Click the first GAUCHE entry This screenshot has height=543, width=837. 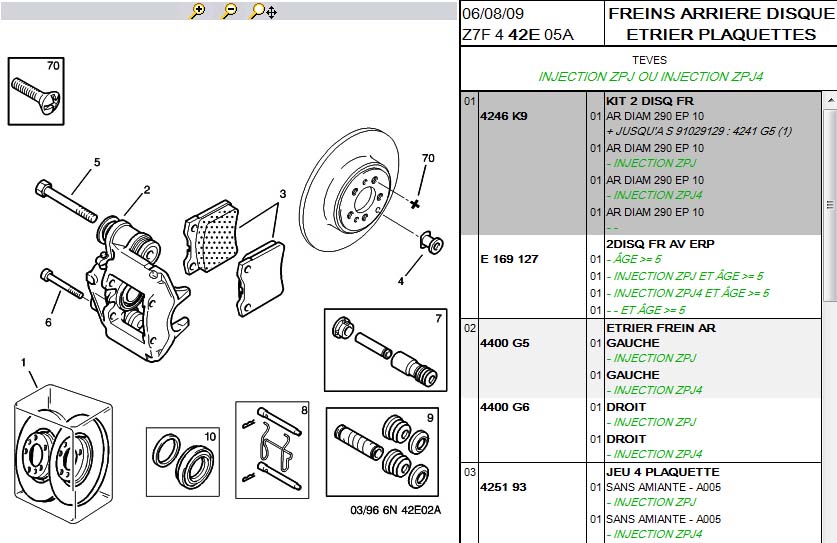[x=633, y=343]
